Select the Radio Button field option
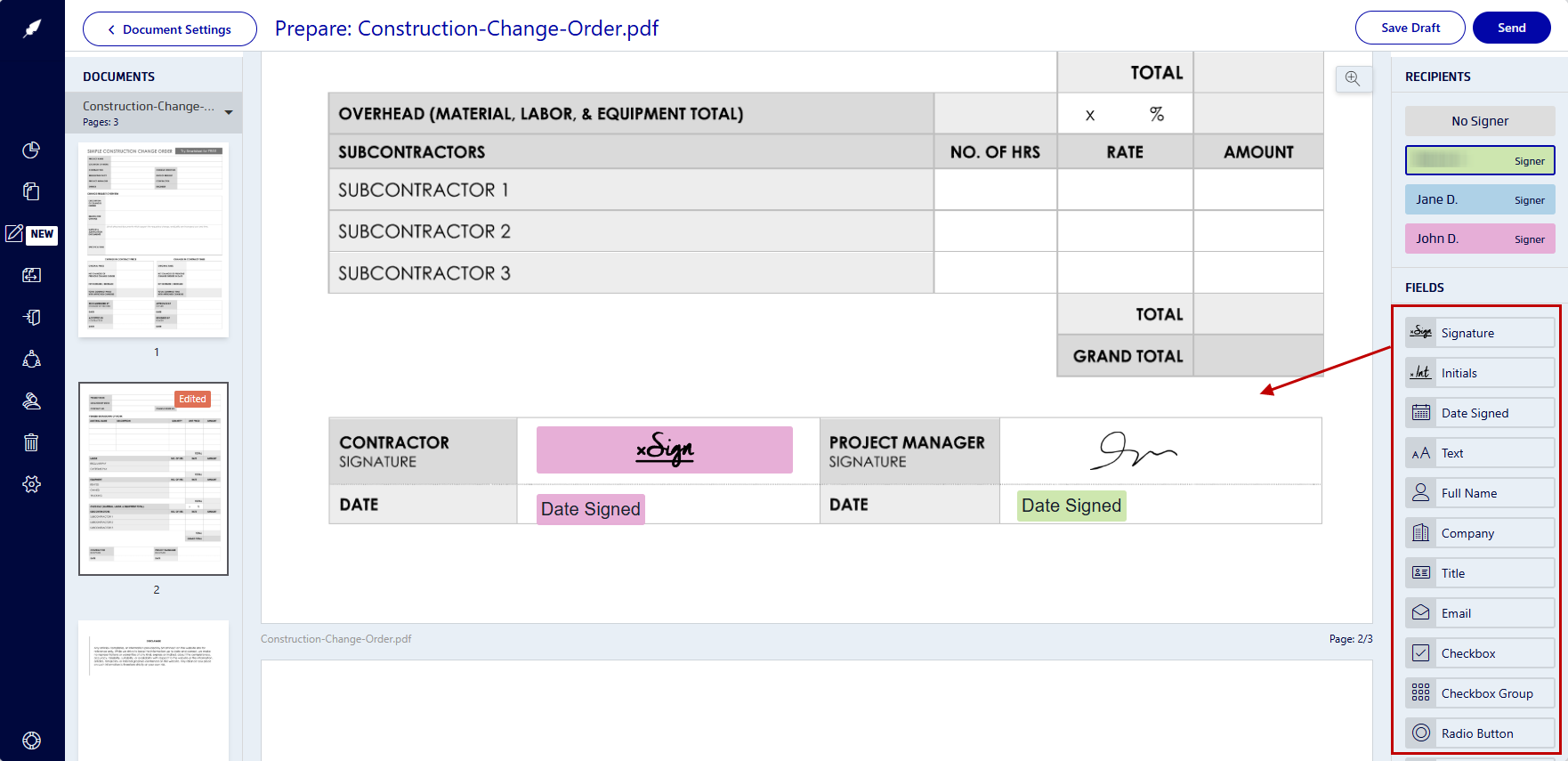 point(1479,733)
